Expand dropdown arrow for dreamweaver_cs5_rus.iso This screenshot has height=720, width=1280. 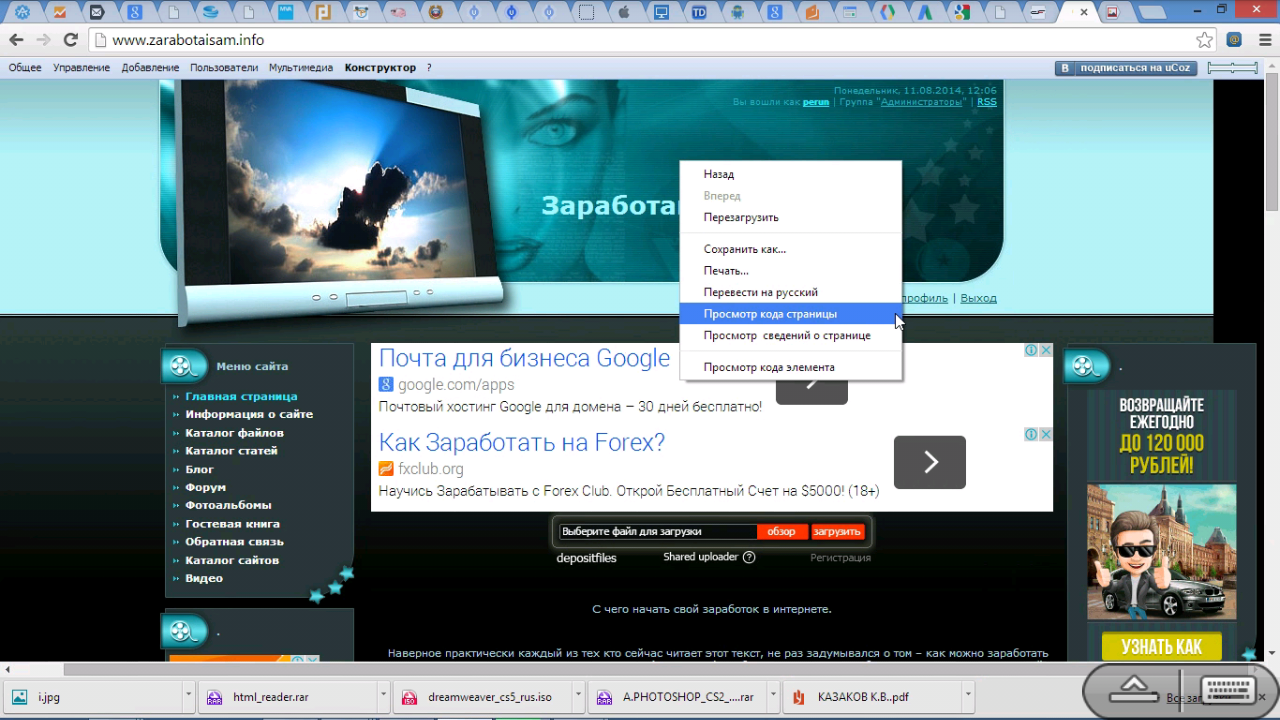tap(578, 697)
